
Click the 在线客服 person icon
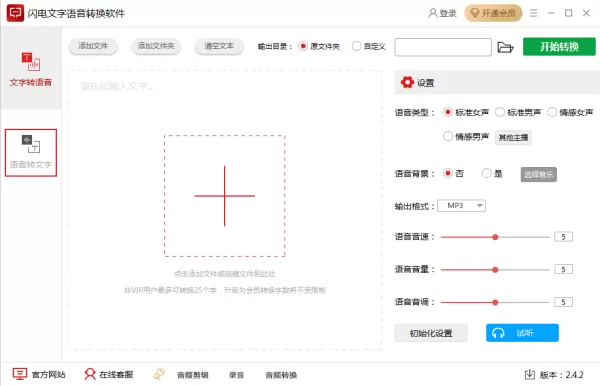[x=90, y=374]
